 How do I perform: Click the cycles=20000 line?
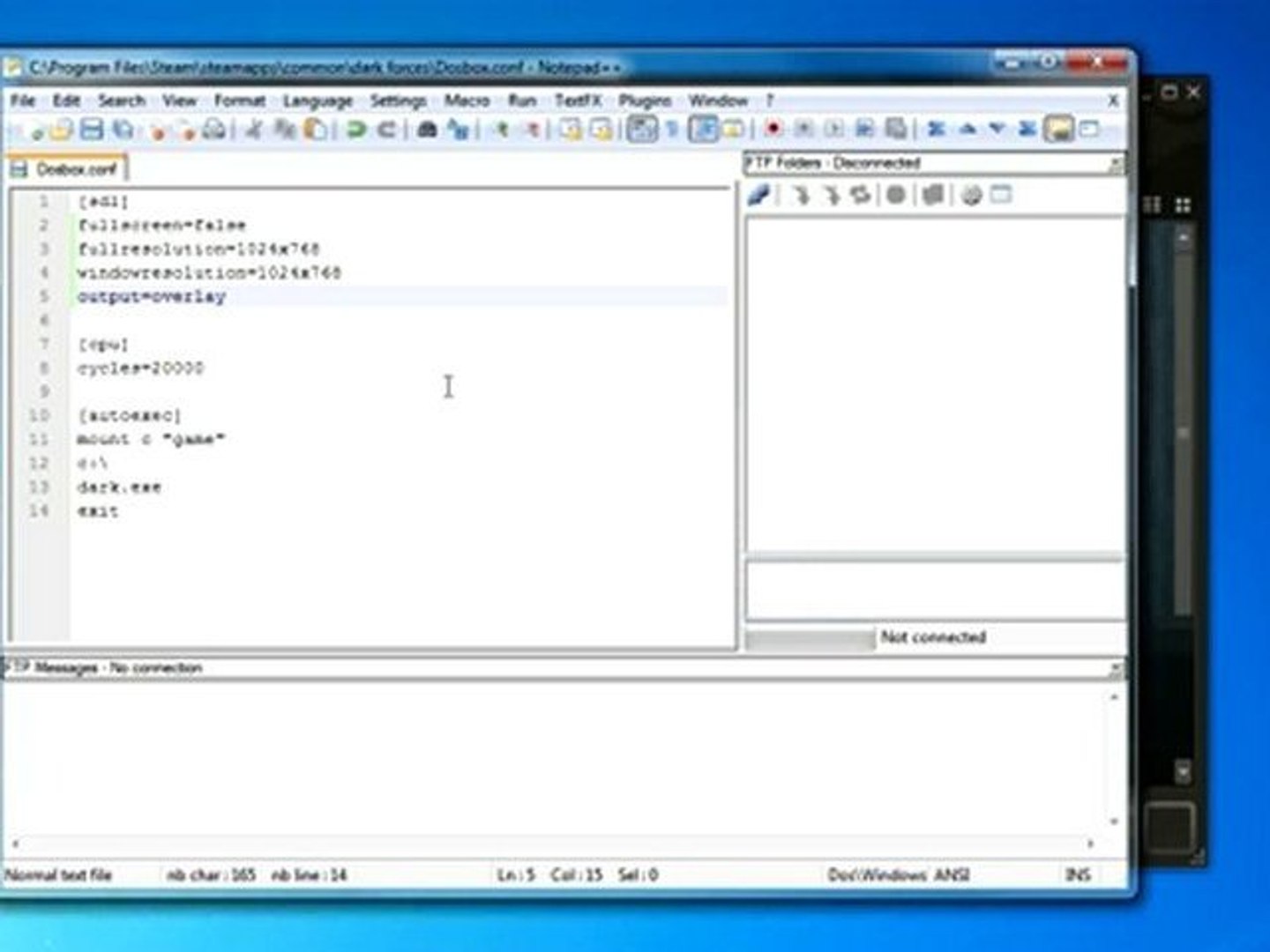tap(141, 368)
